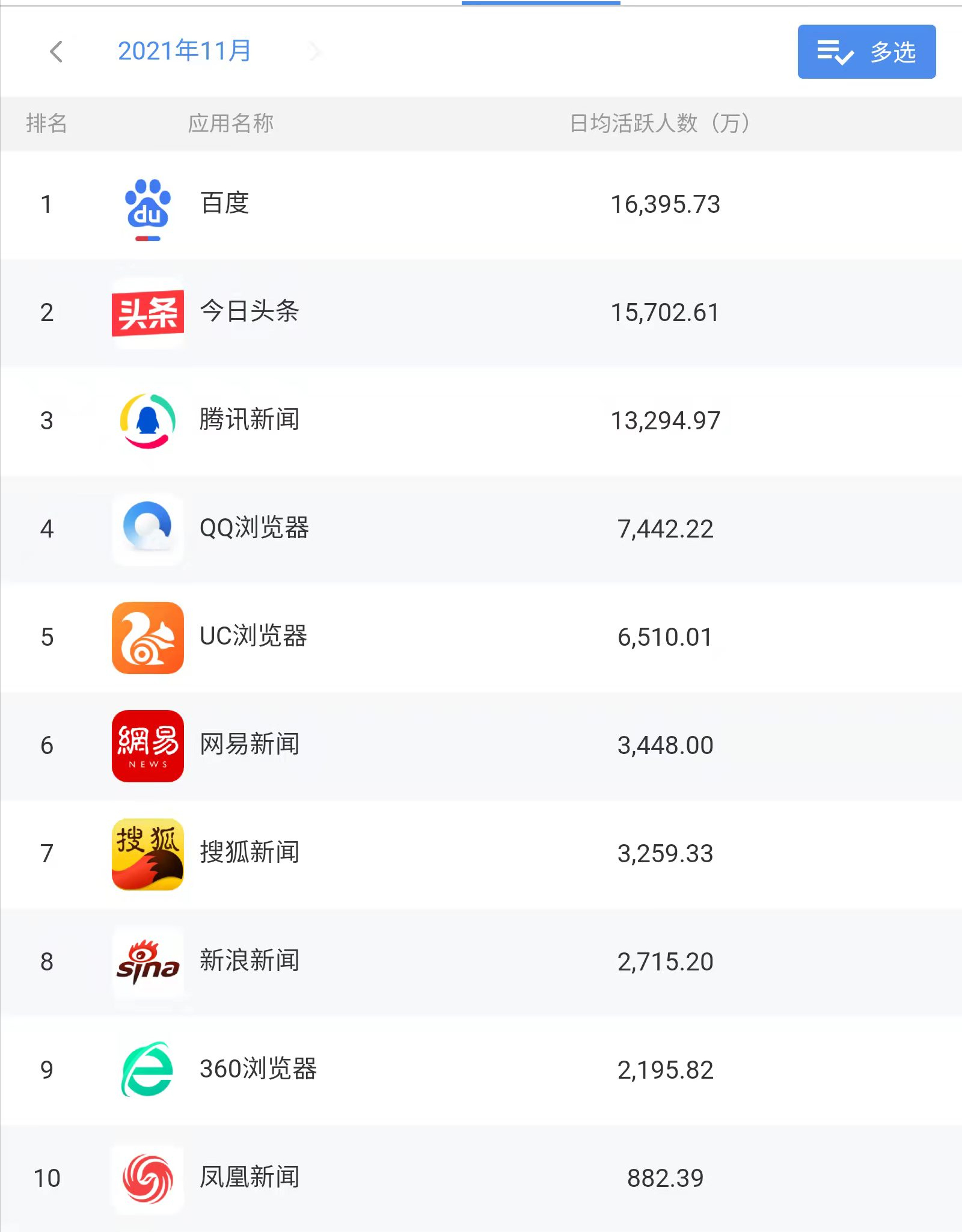The width and height of the screenshot is (962, 1232).
Task: Select the 360浏览器 green icon
Action: click(147, 1070)
